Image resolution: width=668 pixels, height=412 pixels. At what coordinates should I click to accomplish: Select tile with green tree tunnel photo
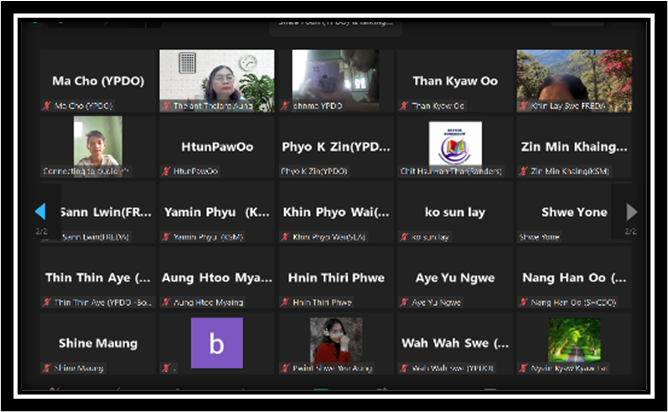click(x=574, y=343)
